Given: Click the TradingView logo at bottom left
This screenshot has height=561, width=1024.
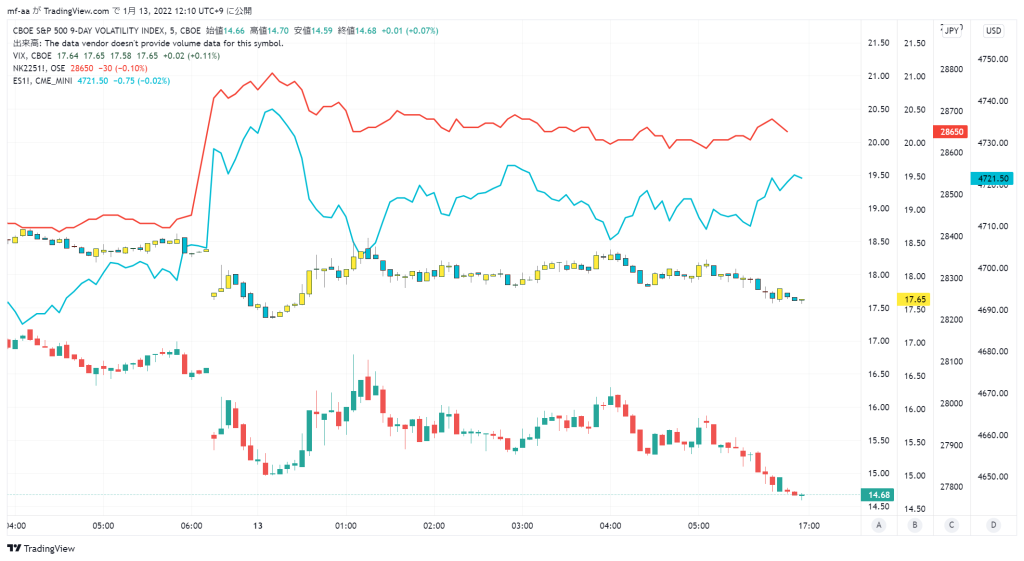Looking at the screenshot, I should click(40, 549).
